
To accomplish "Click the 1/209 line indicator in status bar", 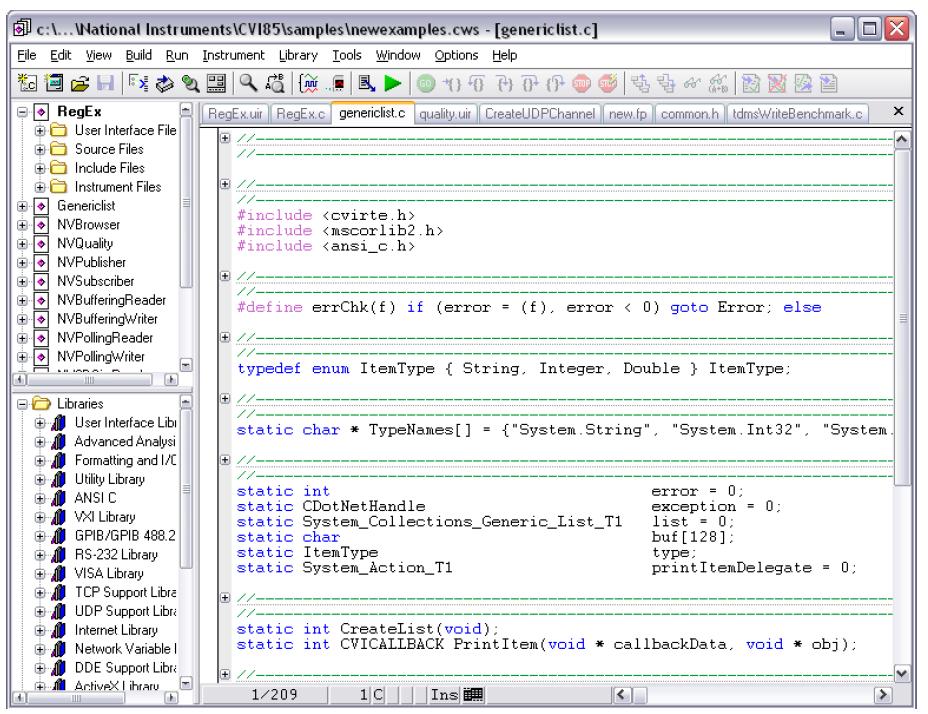I will [274, 694].
